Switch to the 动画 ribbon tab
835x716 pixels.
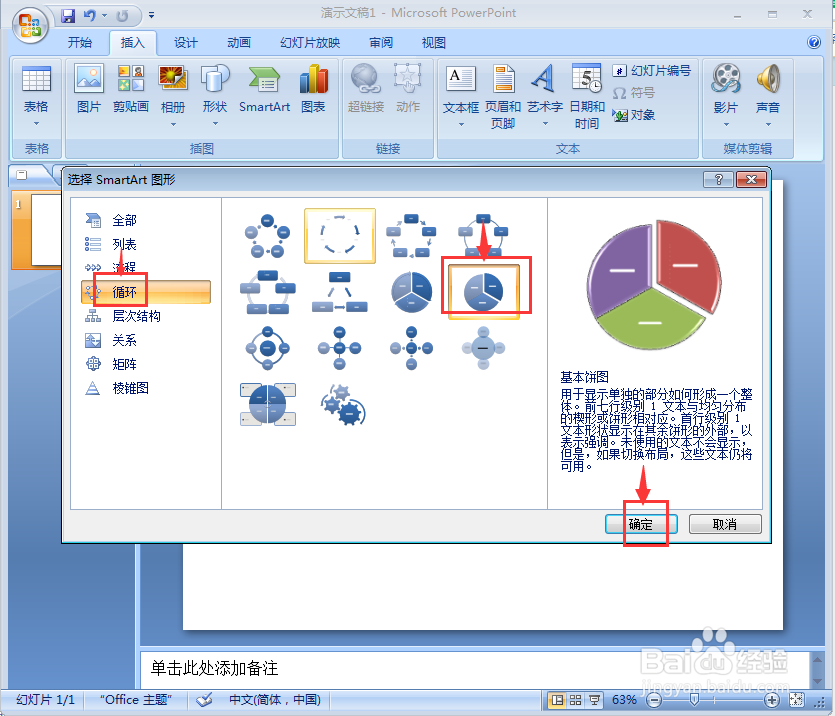pos(239,43)
